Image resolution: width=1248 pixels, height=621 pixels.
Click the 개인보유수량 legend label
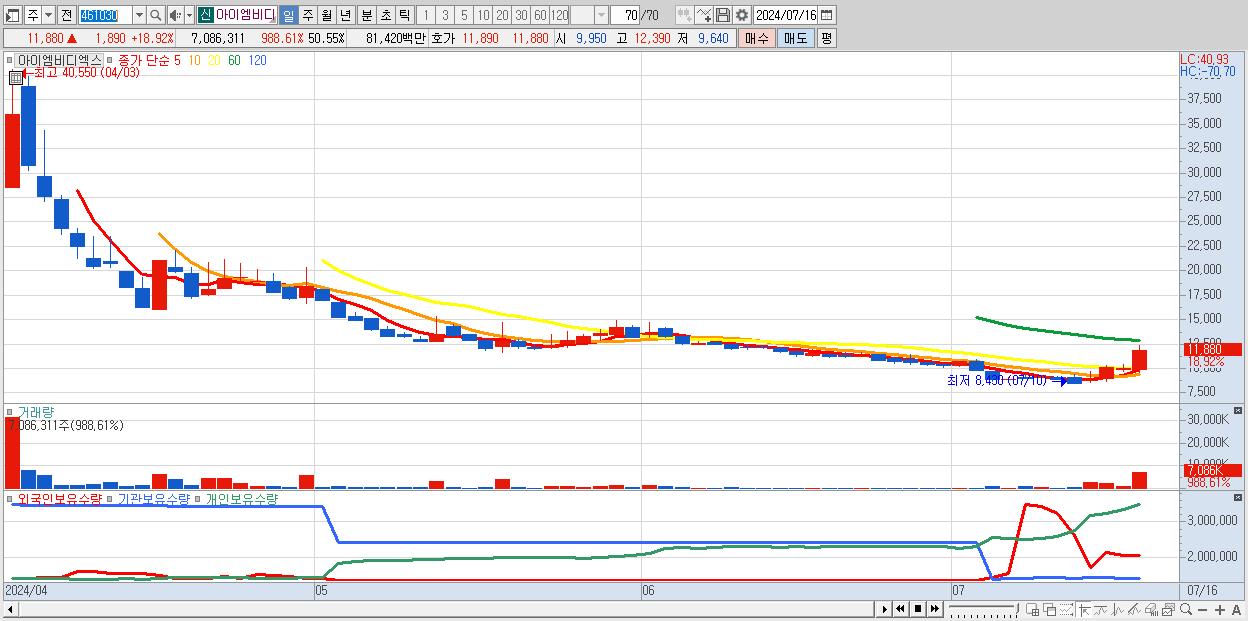[x=242, y=498]
